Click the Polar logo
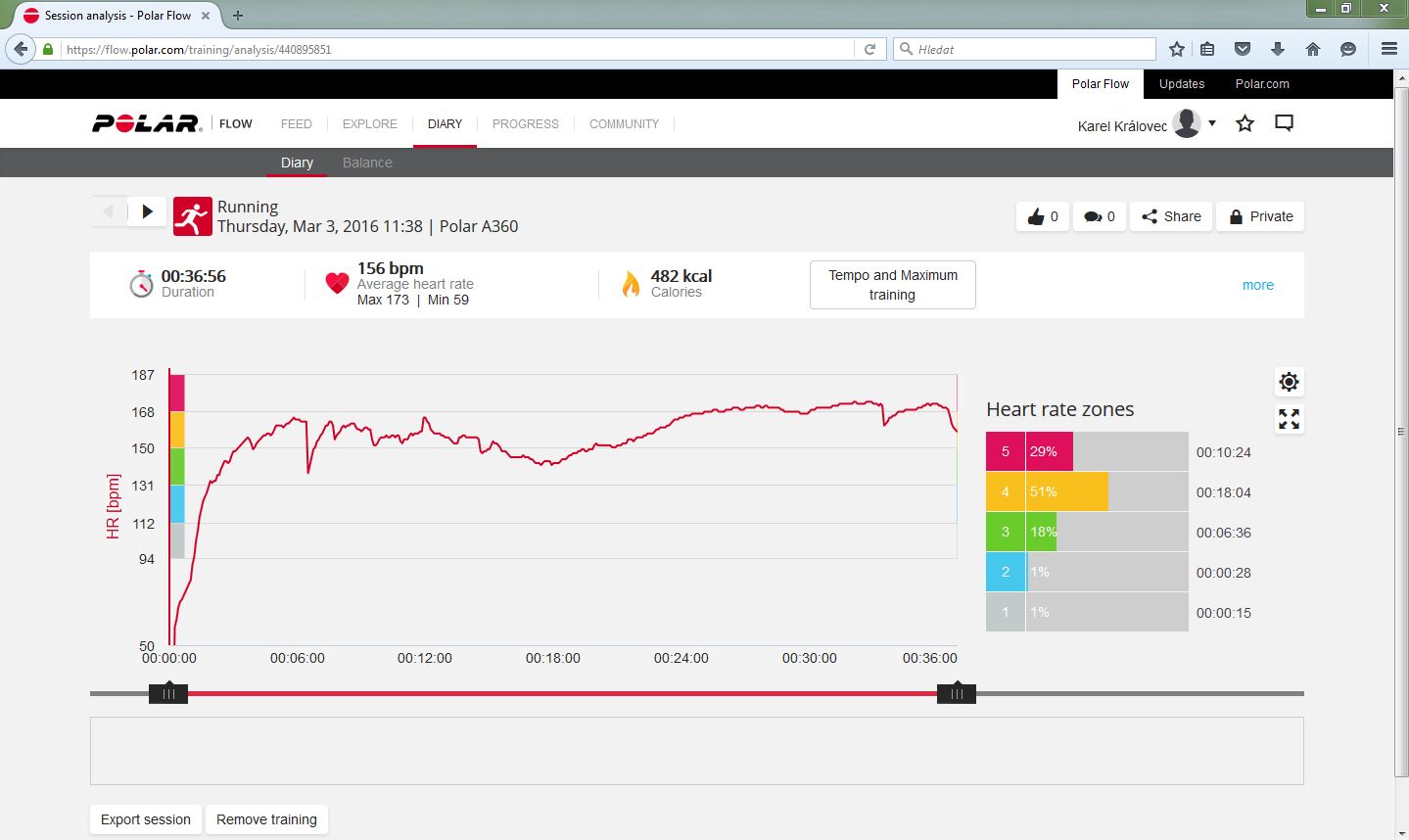1409x840 pixels. (146, 123)
